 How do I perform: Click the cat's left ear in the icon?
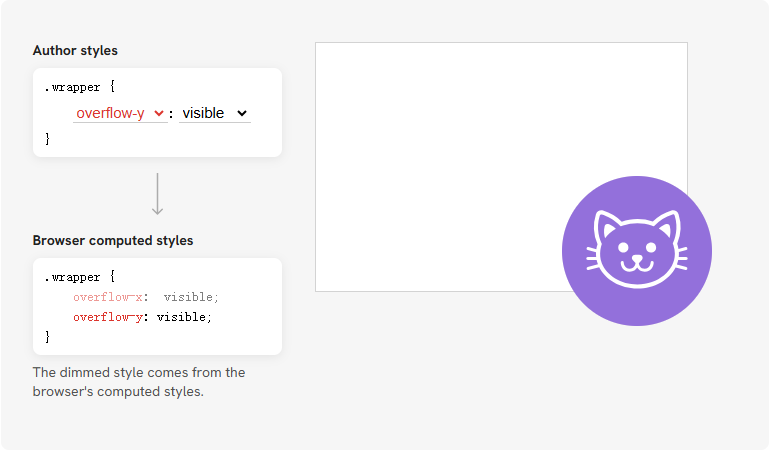pyautogui.click(x=606, y=225)
